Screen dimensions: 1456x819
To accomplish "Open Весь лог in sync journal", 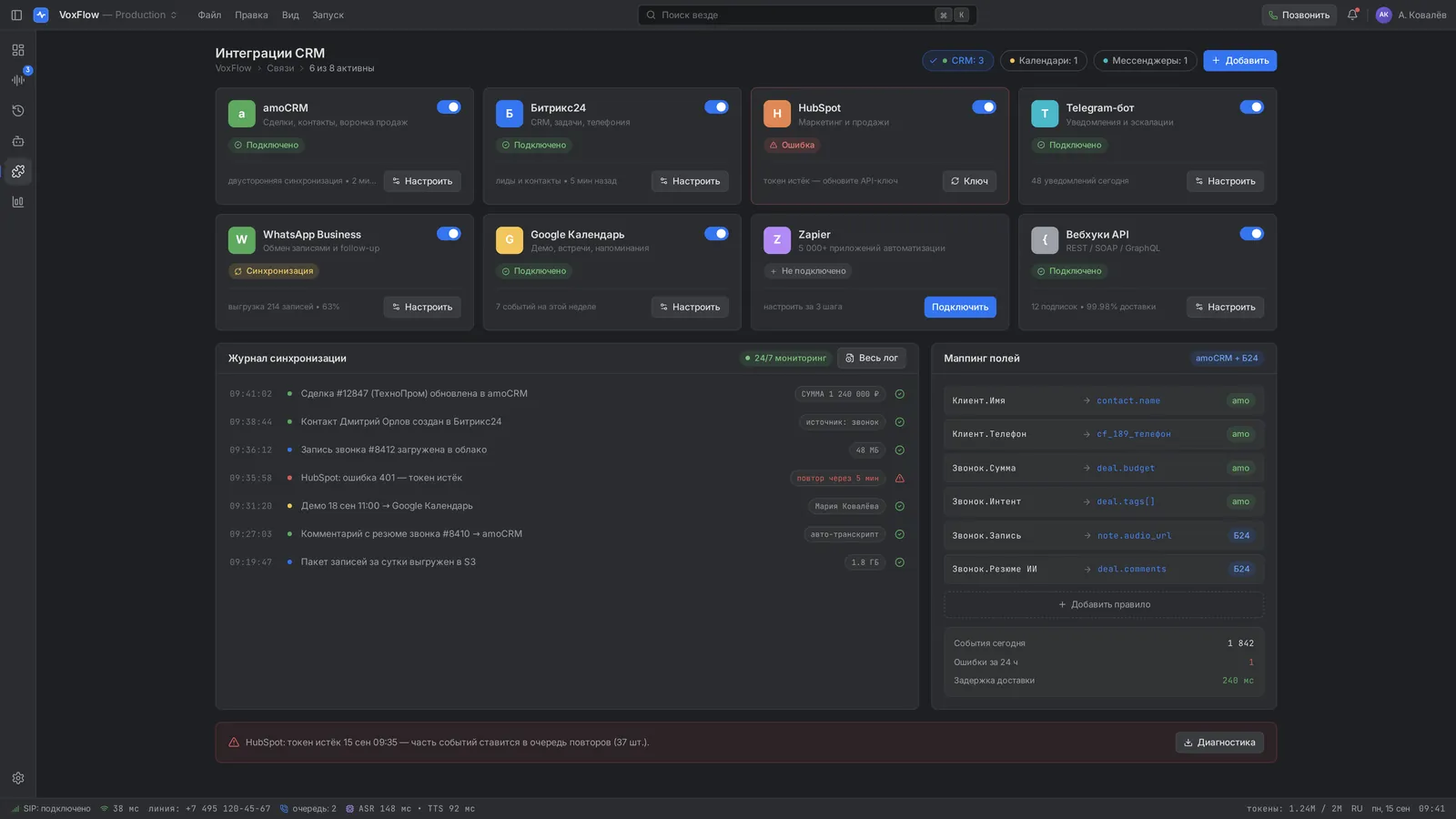I will 872,359.
